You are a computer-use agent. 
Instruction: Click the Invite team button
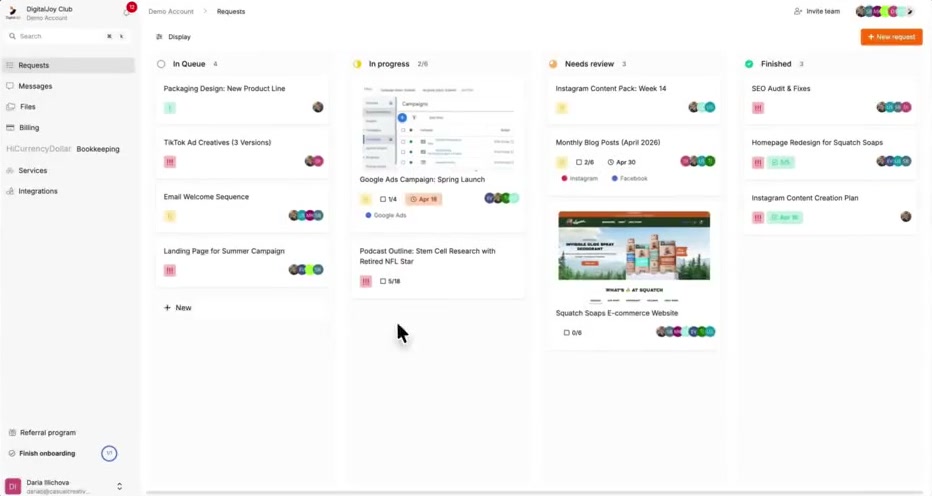pyautogui.click(x=817, y=11)
